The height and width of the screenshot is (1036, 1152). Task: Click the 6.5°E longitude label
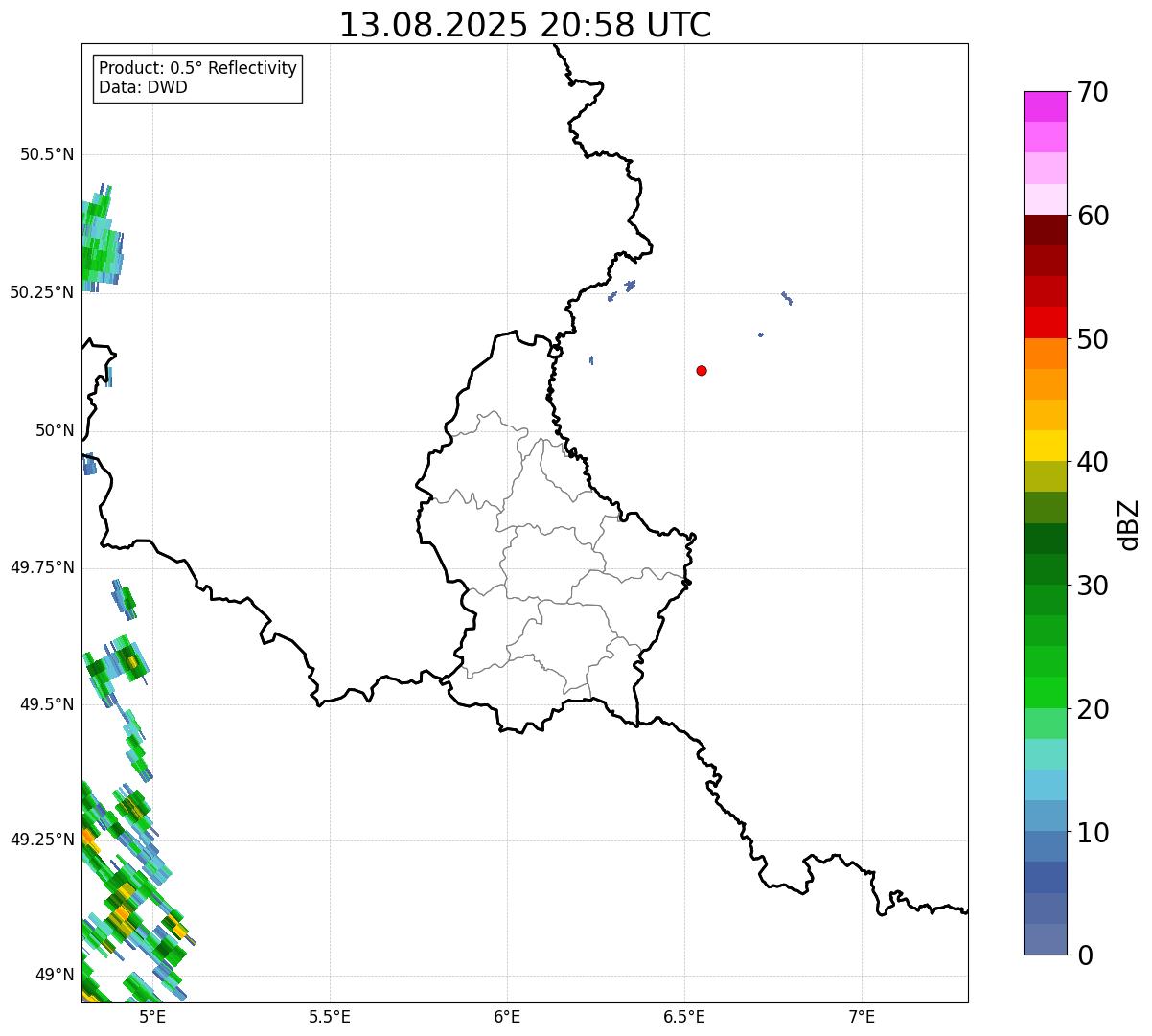(684, 1016)
